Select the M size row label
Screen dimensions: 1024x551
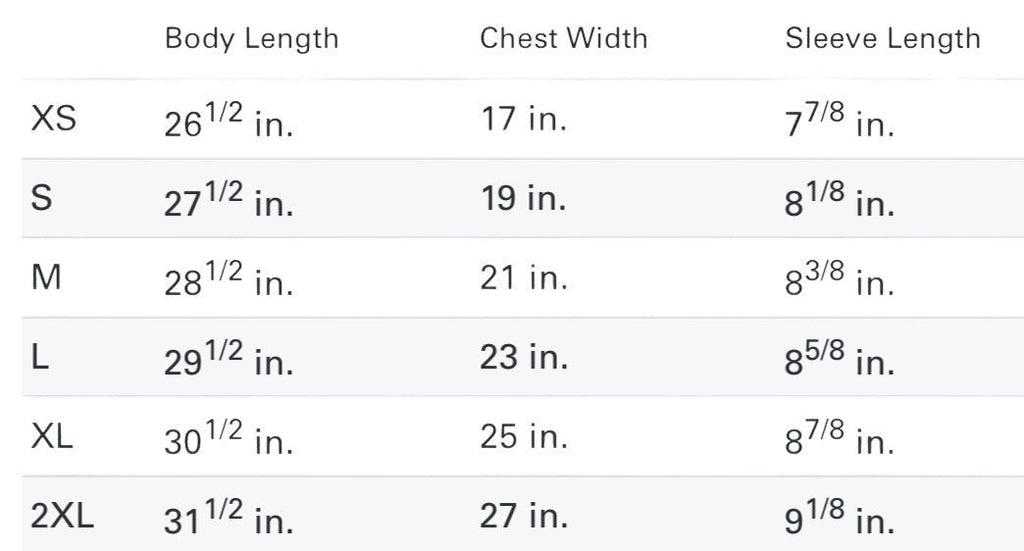pyautogui.click(x=47, y=278)
